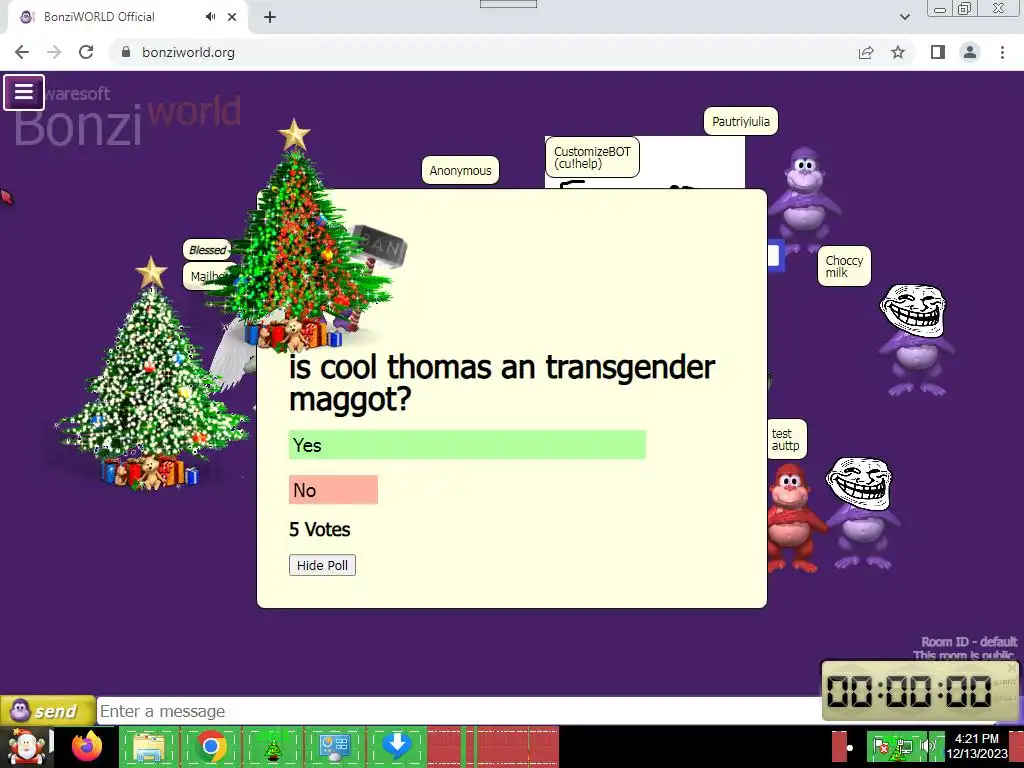Click the Anonymous name tag
The width and height of the screenshot is (1024, 768).
point(460,170)
